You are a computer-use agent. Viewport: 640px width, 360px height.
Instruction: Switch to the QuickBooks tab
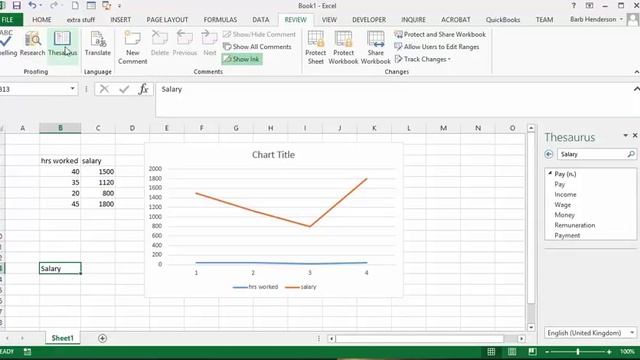tap(503, 20)
